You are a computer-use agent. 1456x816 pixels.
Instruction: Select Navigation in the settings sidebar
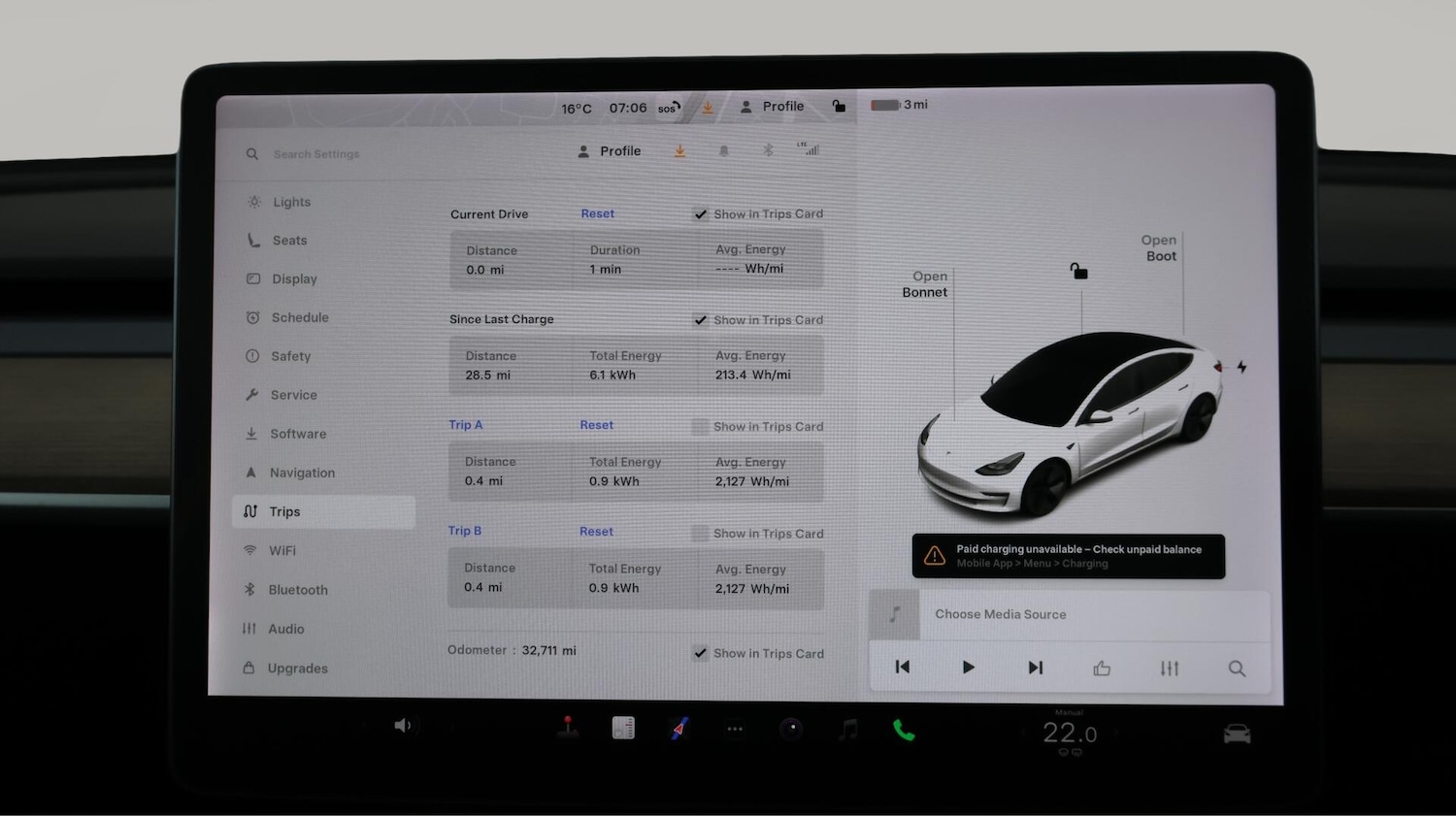tap(302, 473)
